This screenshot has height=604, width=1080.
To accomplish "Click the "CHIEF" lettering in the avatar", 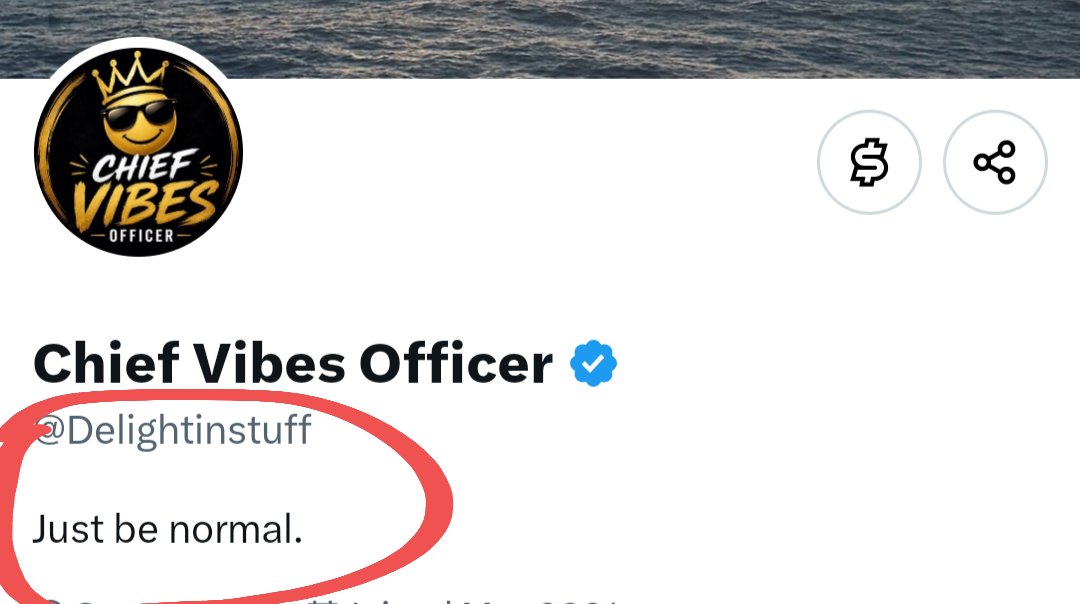I will (143, 167).
